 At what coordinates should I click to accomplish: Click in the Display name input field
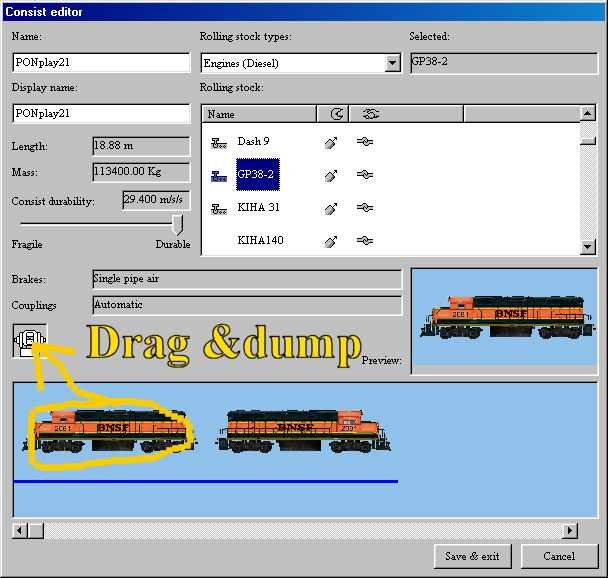[101, 114]
